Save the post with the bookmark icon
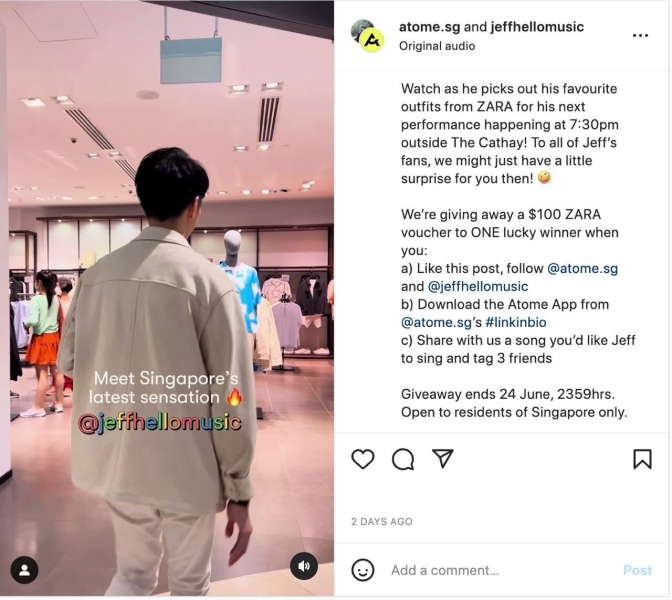672x600 pixels. (643, 459)
